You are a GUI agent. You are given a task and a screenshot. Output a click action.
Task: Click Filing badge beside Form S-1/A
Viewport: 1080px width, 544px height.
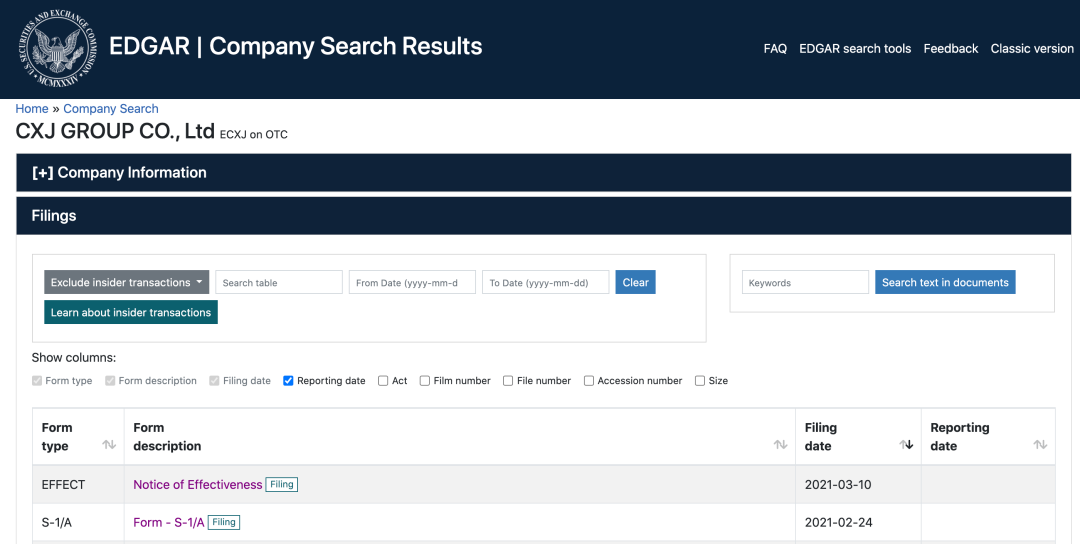(224, 522)
